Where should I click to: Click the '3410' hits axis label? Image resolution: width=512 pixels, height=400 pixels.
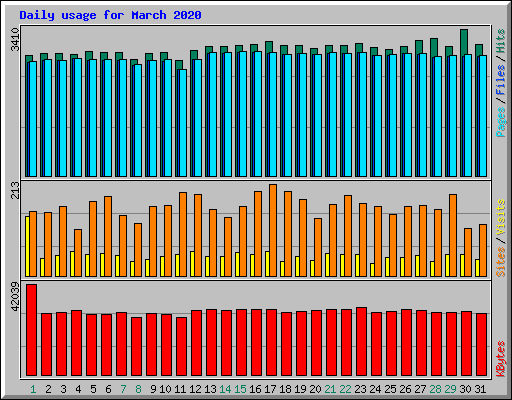(15, 39)
